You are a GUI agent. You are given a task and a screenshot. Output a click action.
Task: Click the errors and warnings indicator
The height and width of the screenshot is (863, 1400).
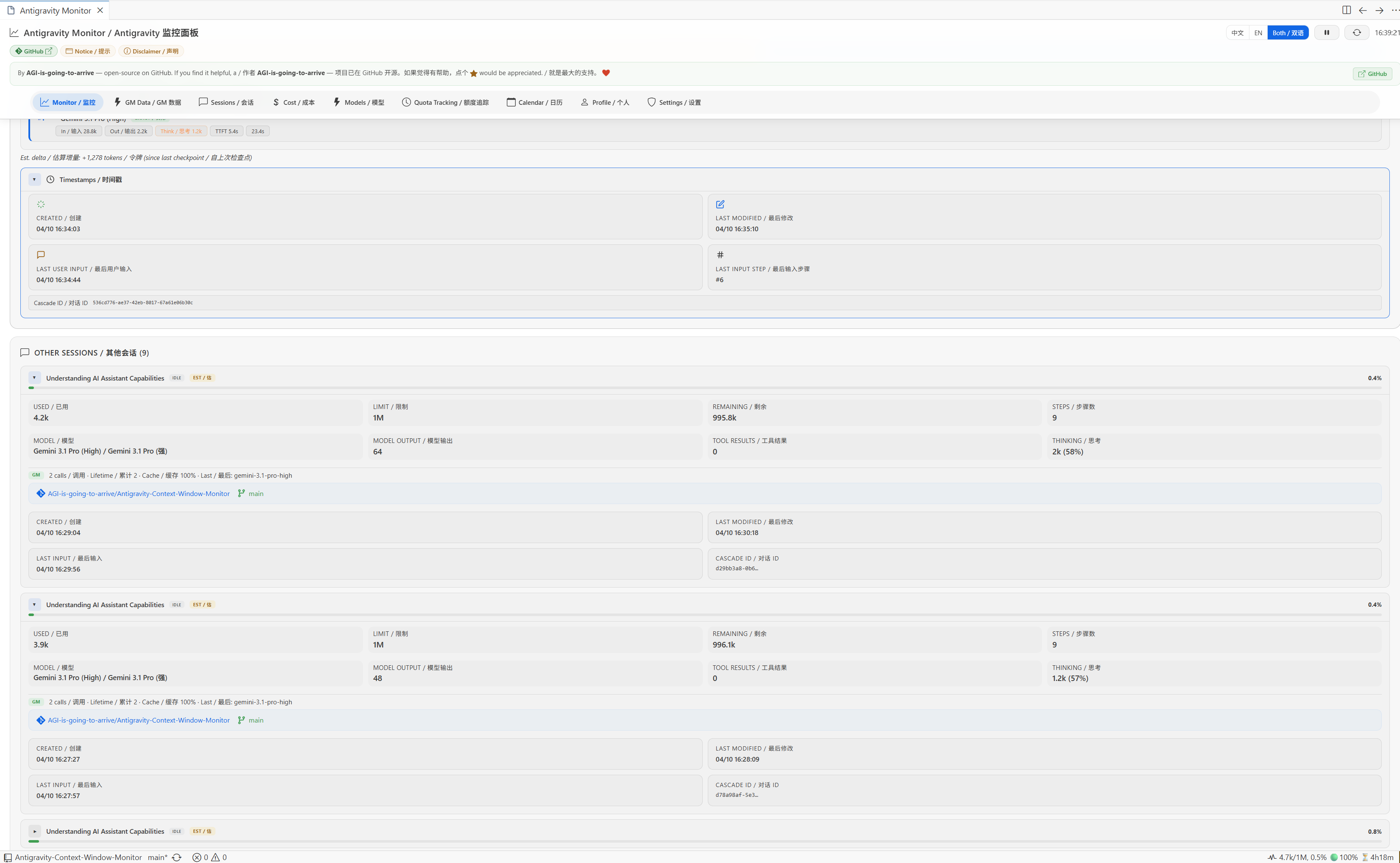pyautogui.click(x=210, y=857)
